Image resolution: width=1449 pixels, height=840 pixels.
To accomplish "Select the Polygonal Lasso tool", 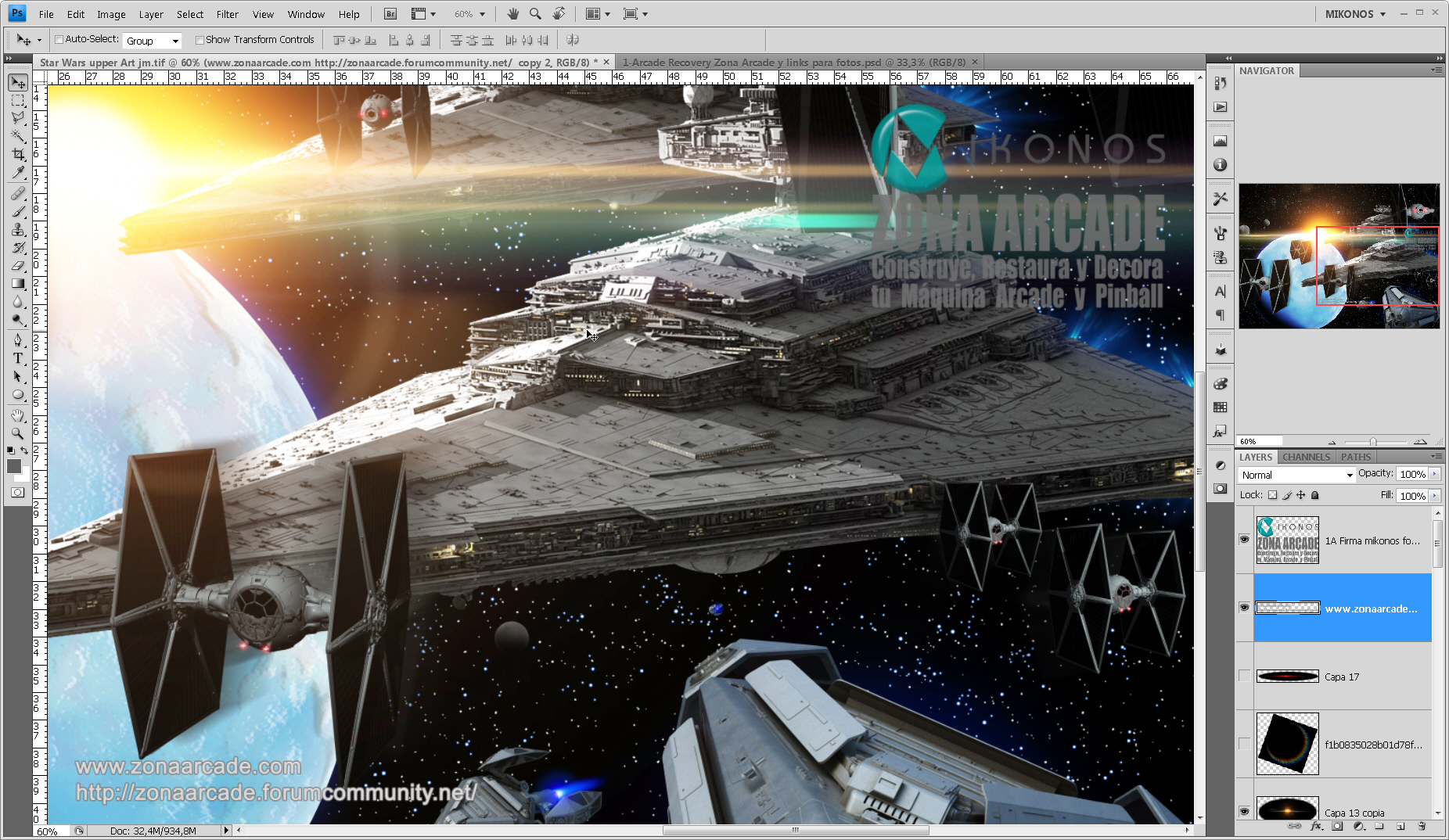I will pyautogui.click(x=18, y=119).
